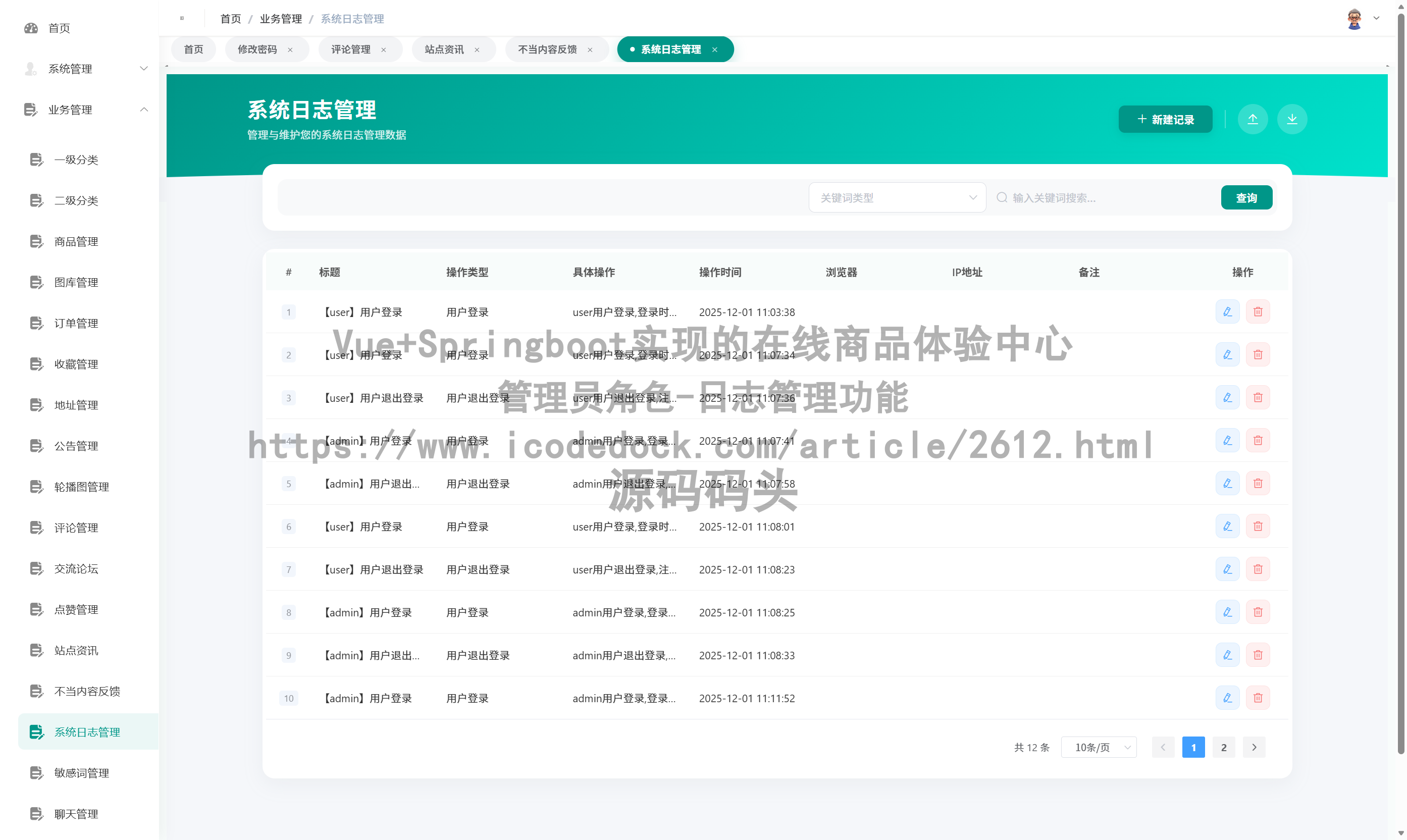The image size is (1407, 840).
Task: Expand the 系统管理 menu section
Action: click(144, 69)
